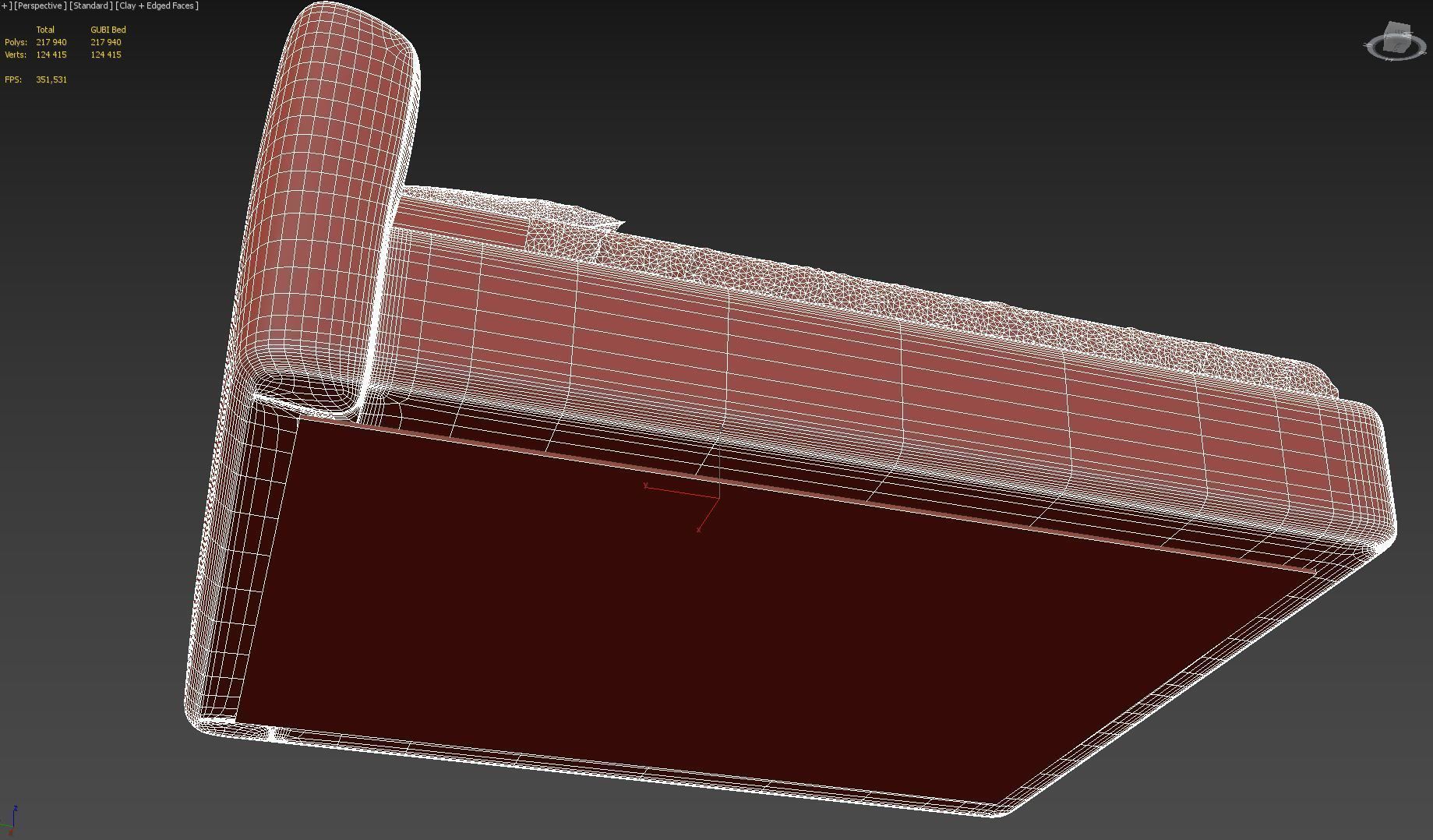The height and width of the screenshot is (840, 1433).
Task: Click the Total statistics column header
Action: [x=45, y=30]
